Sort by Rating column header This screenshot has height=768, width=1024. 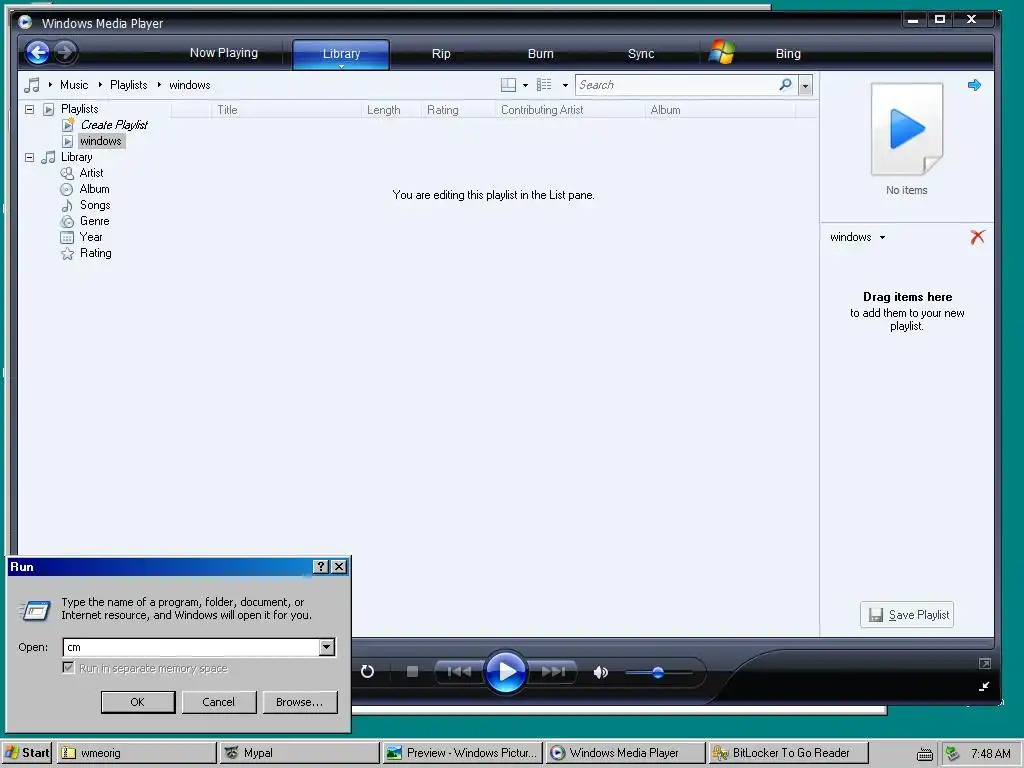point(458,110)
